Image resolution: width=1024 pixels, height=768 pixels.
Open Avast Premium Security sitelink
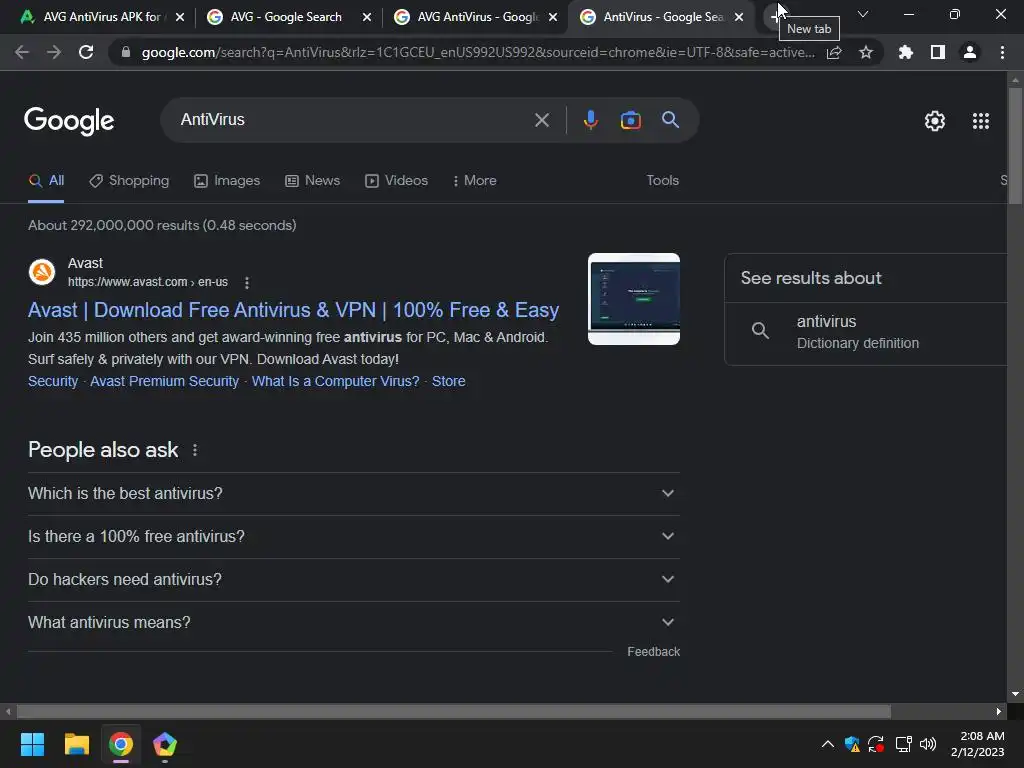click(165, 381)
